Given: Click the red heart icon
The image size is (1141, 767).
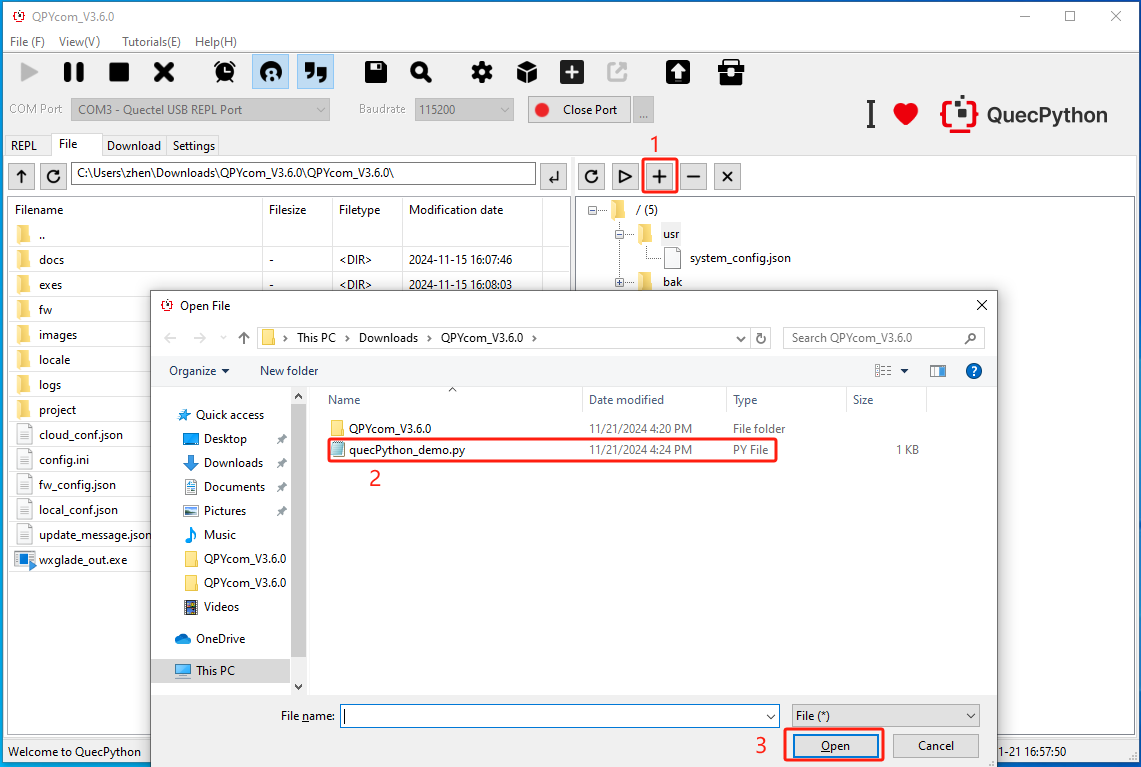Looking at the screenshot, I should pyautogui.click(x=905, y=114).
